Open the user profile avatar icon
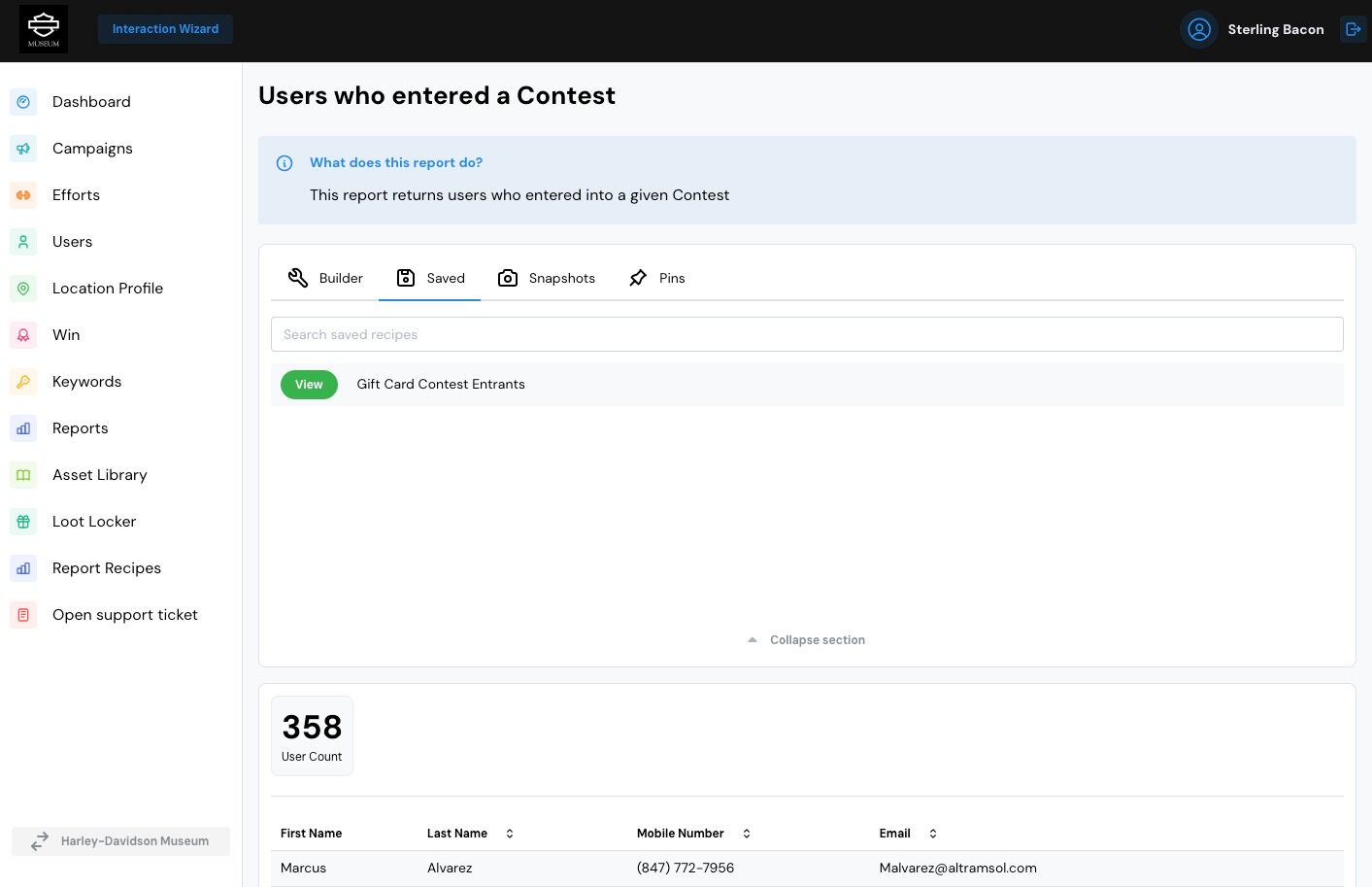 [x=1199, y=29]
